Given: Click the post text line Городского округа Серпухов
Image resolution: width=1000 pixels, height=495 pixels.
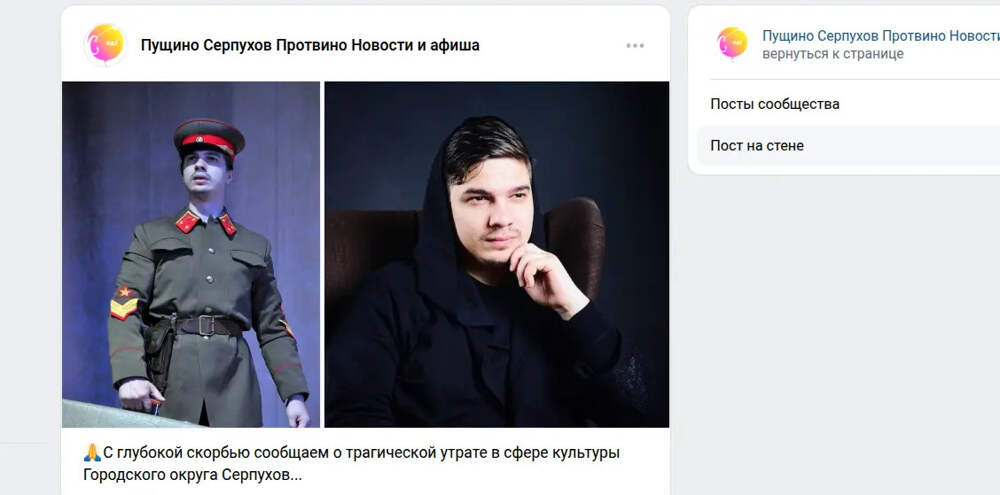Looking at the screenshot, I should (x=195, y=475).
